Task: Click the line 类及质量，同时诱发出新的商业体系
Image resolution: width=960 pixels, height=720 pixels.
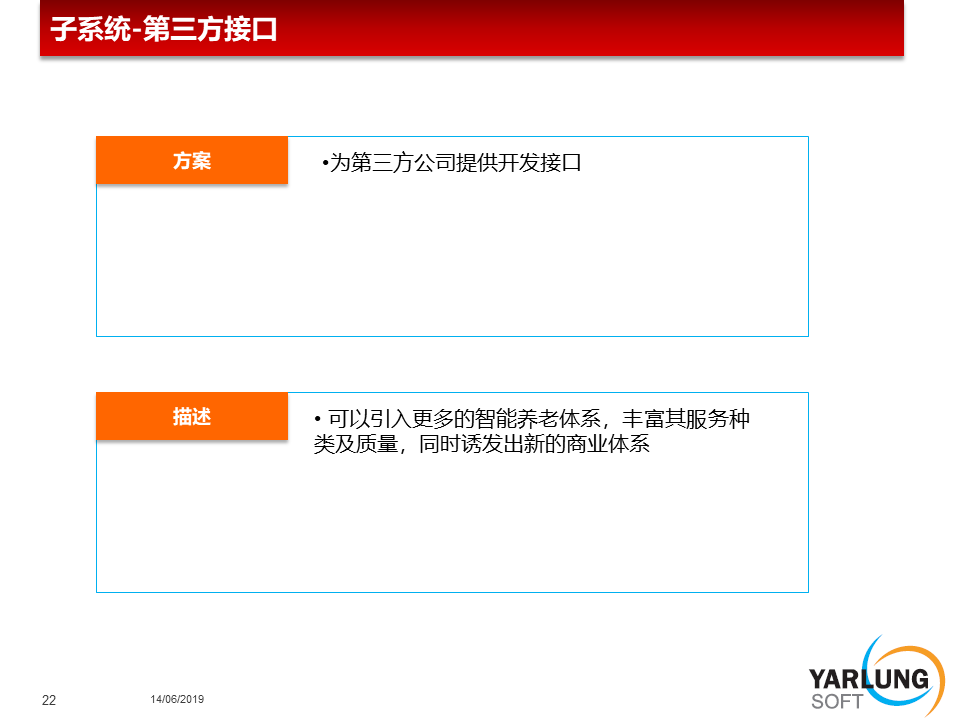Action: [x=481, y=443]
